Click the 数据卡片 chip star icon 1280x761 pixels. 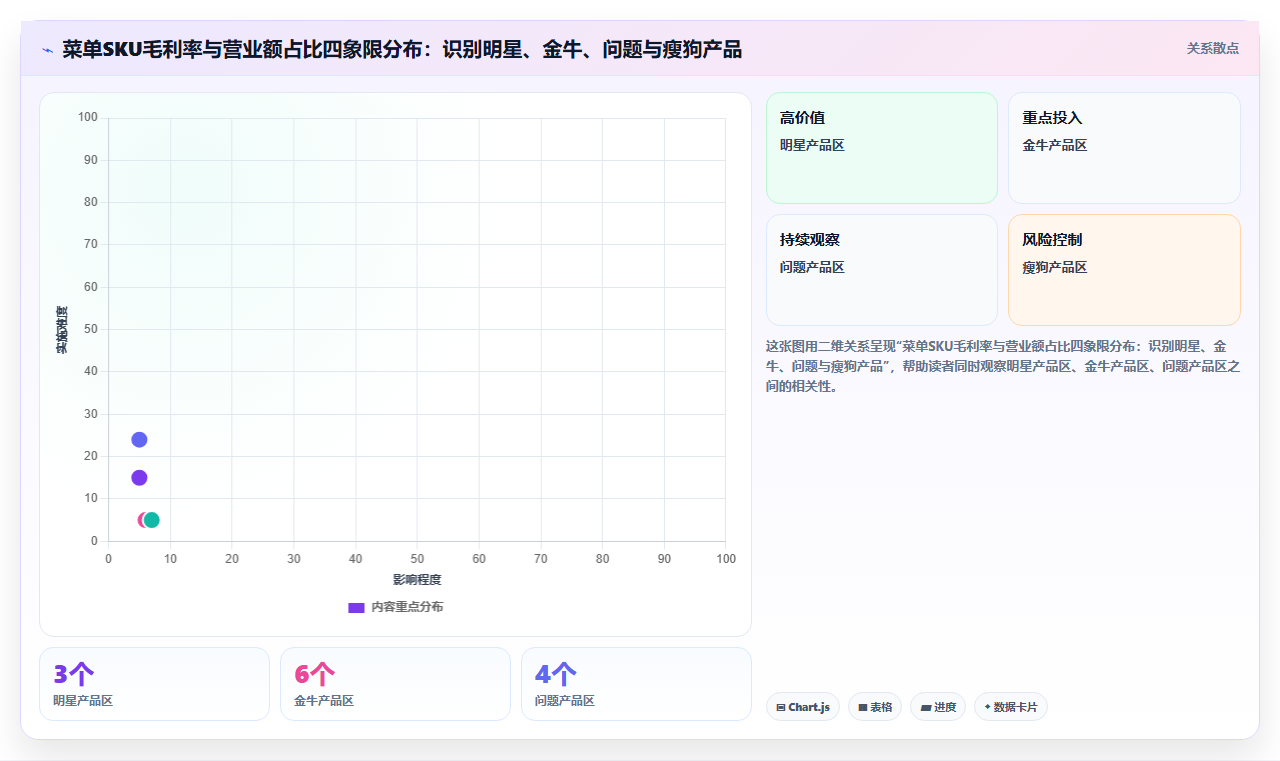pos(987,707)
